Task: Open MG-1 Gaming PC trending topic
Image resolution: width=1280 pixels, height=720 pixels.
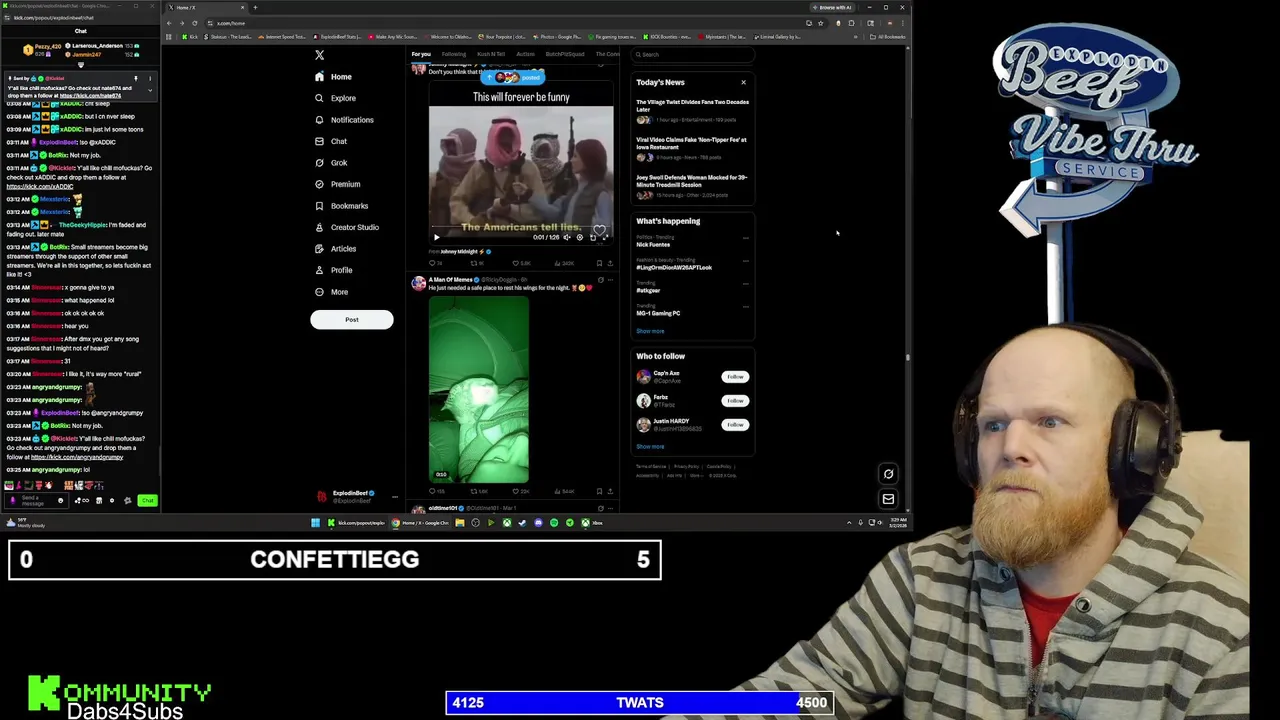Action: tap(658, 313)
